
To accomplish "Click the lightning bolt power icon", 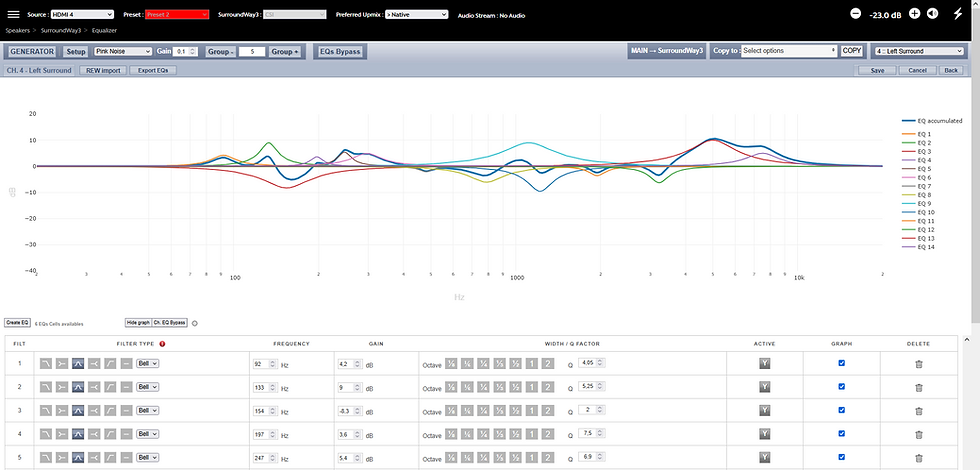I will [958, 14].
